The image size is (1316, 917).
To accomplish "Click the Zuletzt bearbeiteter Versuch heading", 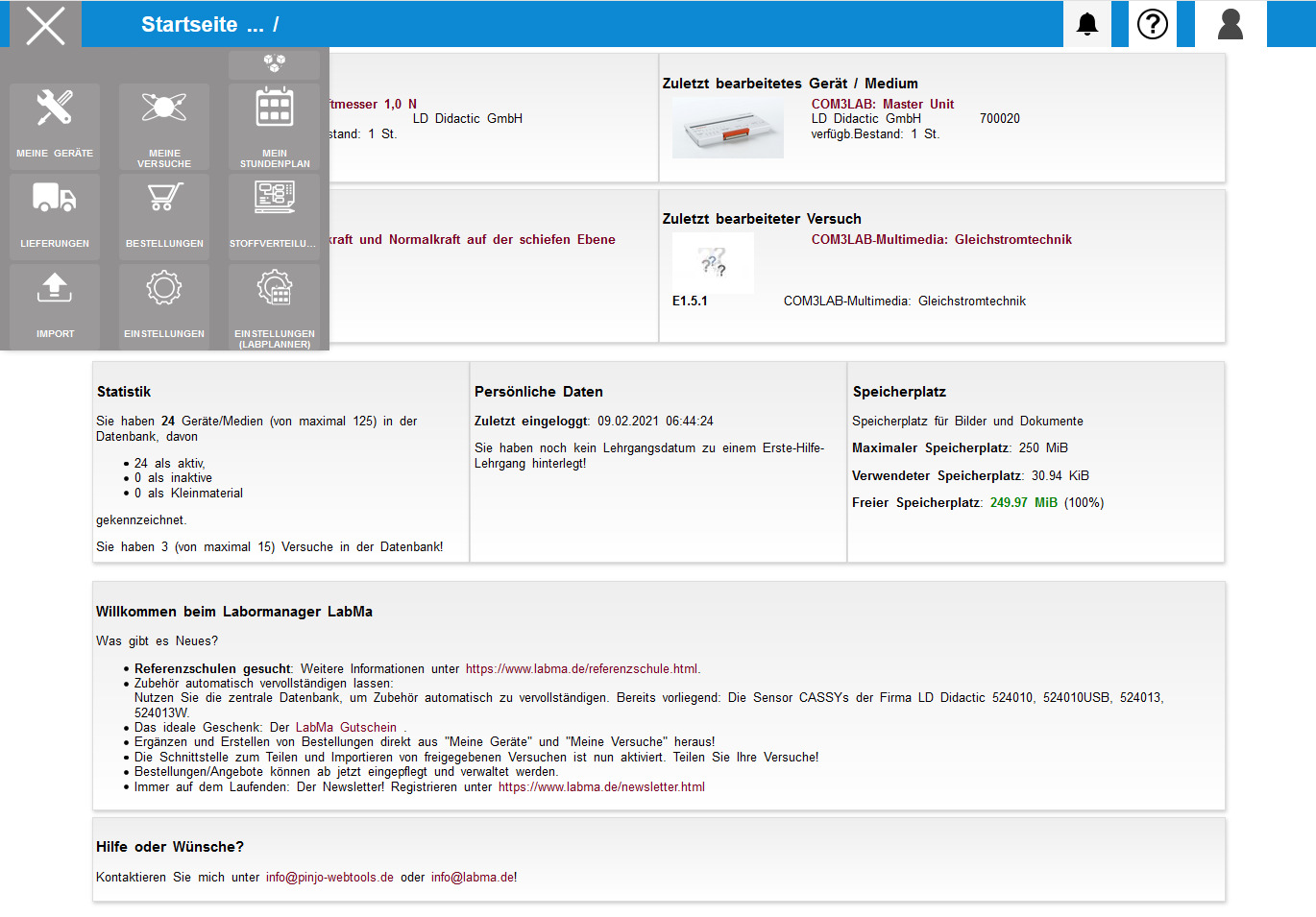I will click(x=762, y=219).
